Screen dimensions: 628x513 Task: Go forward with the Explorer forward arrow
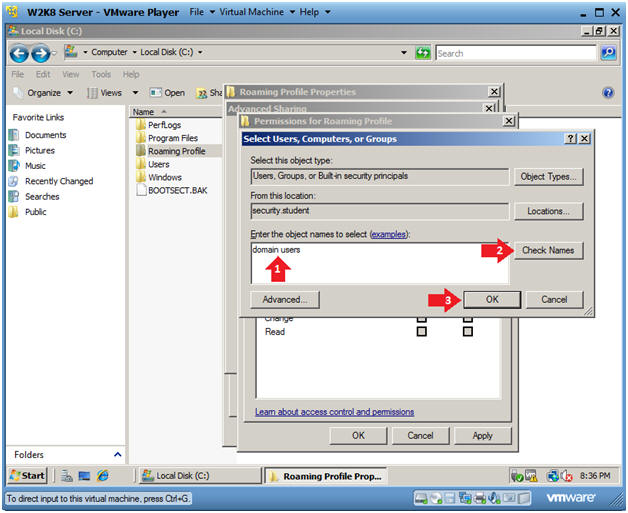(x=40, y=53)
